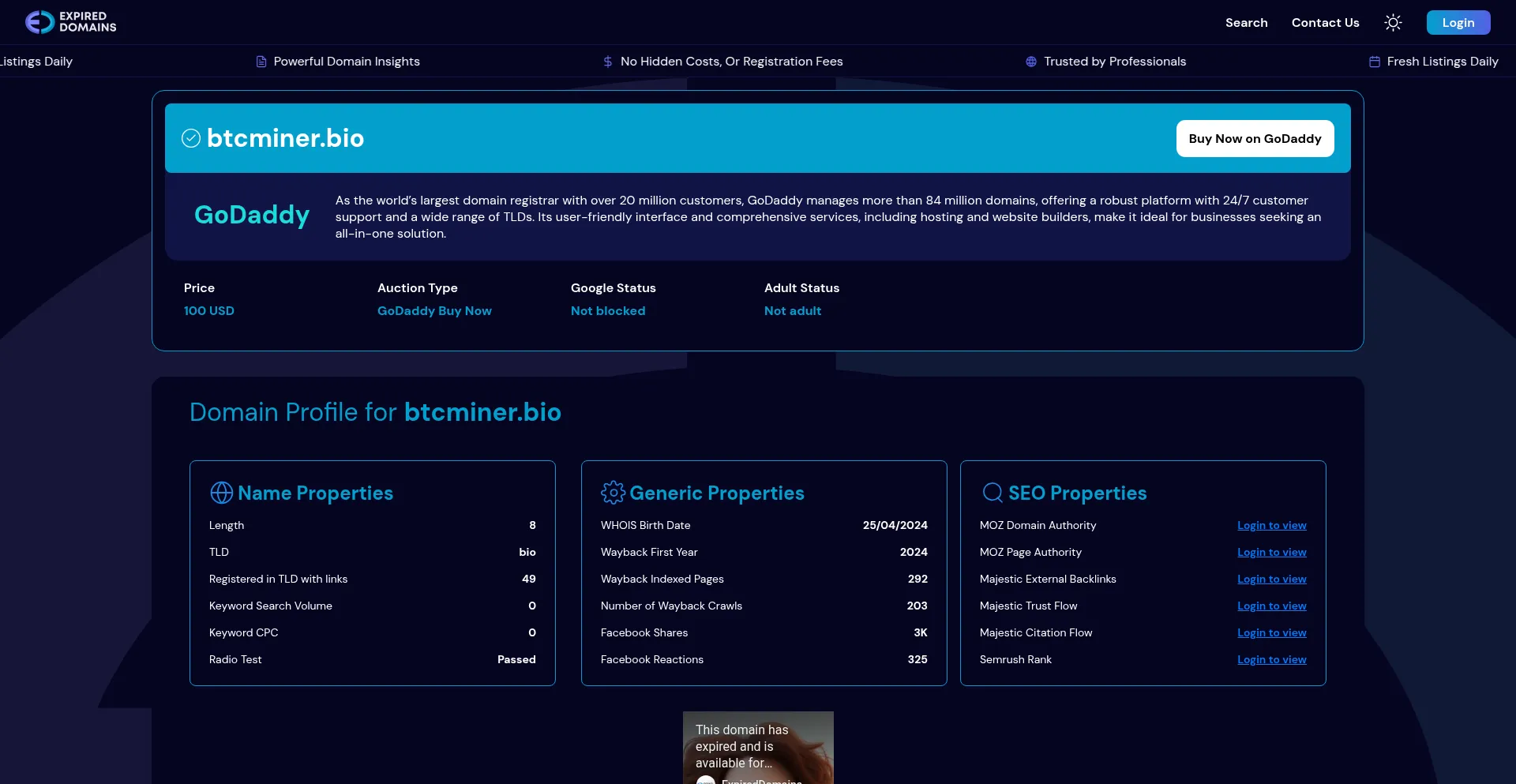Click Login to view for Majestic External Backlinks
This screenshot has width=1516, height=784.
click(x=1271, y=580)
